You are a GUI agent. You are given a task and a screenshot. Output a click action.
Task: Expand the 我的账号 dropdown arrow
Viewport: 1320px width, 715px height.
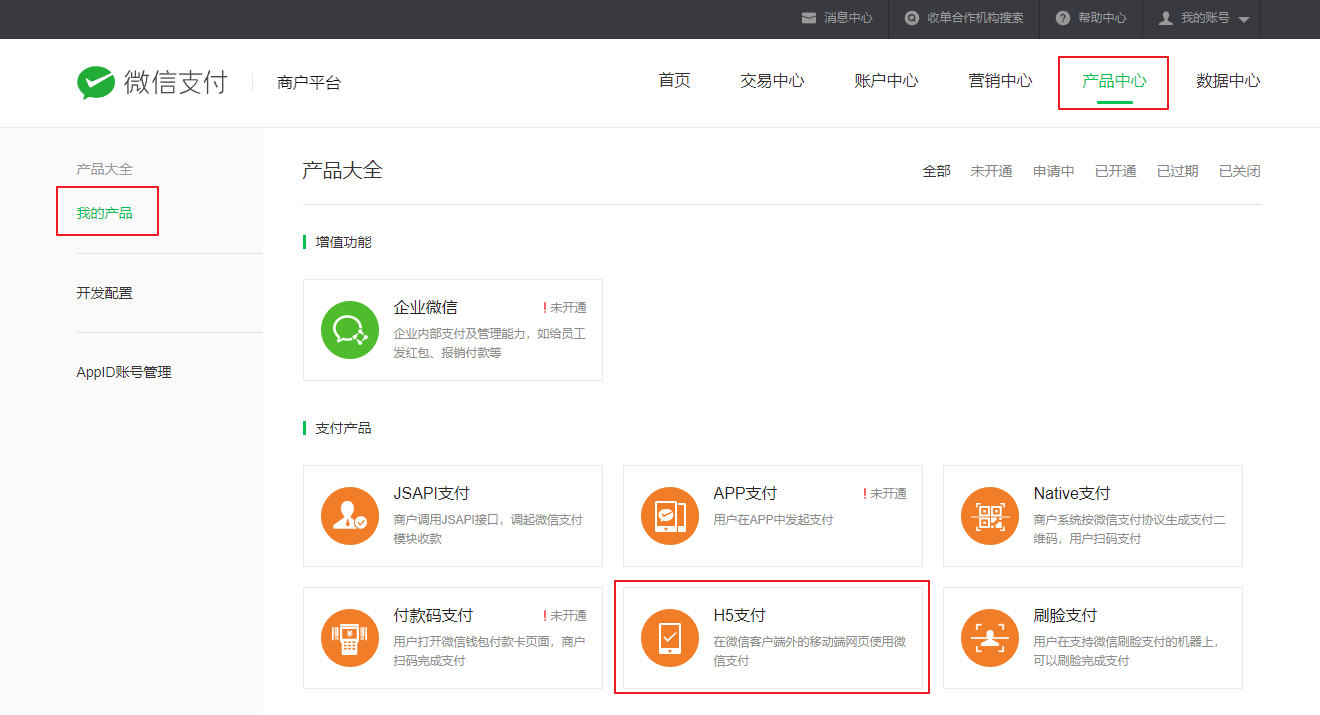tap(1244, 19)
